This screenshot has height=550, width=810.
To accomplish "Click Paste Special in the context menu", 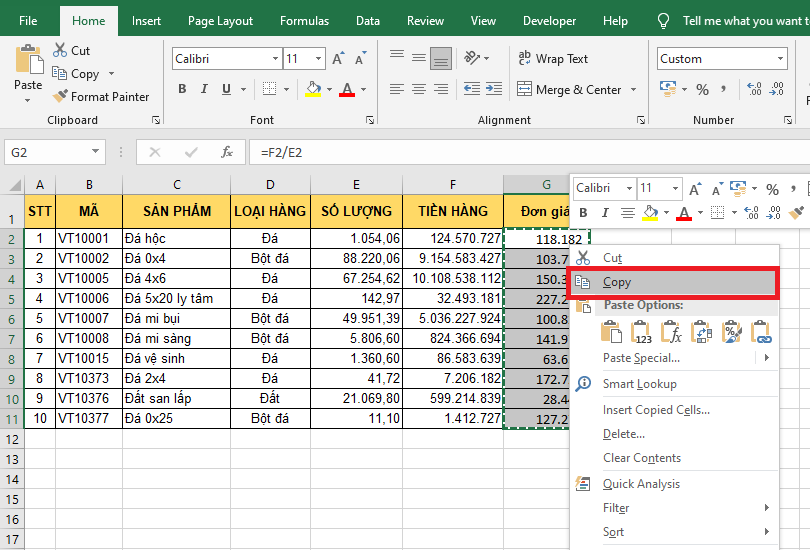I will click(x=641, y=358).
